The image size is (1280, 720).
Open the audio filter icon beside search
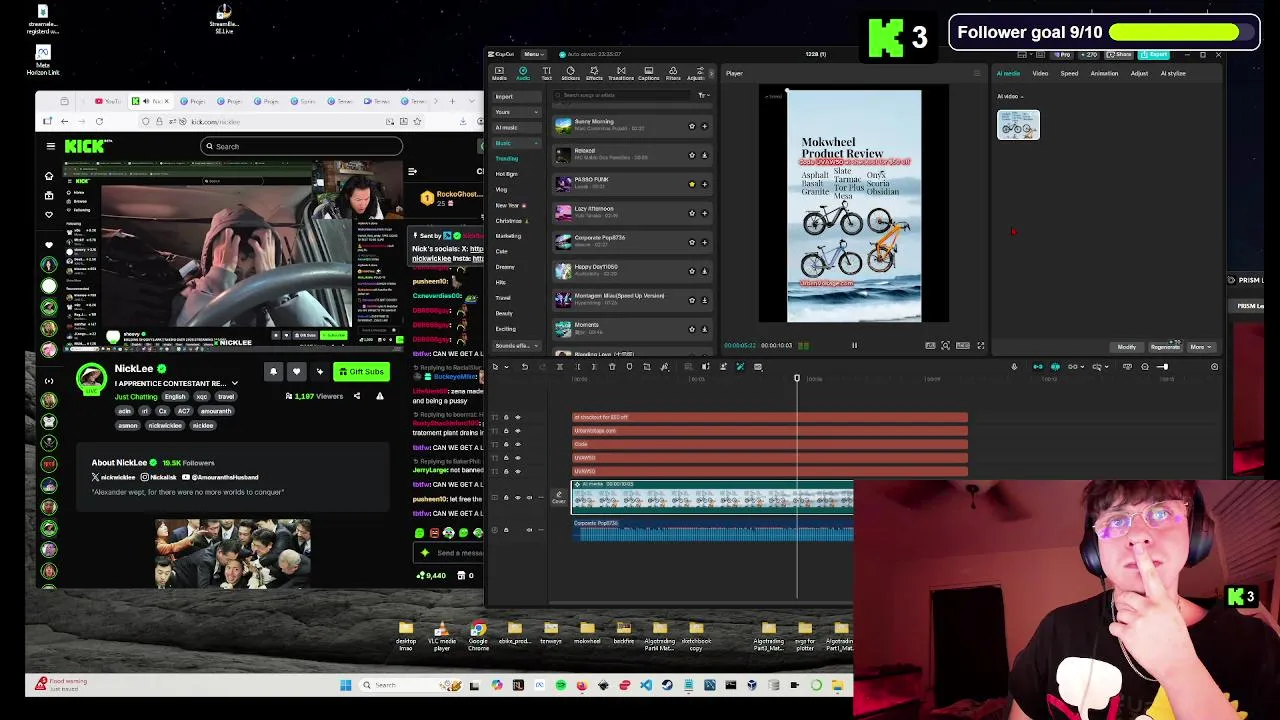703,95
